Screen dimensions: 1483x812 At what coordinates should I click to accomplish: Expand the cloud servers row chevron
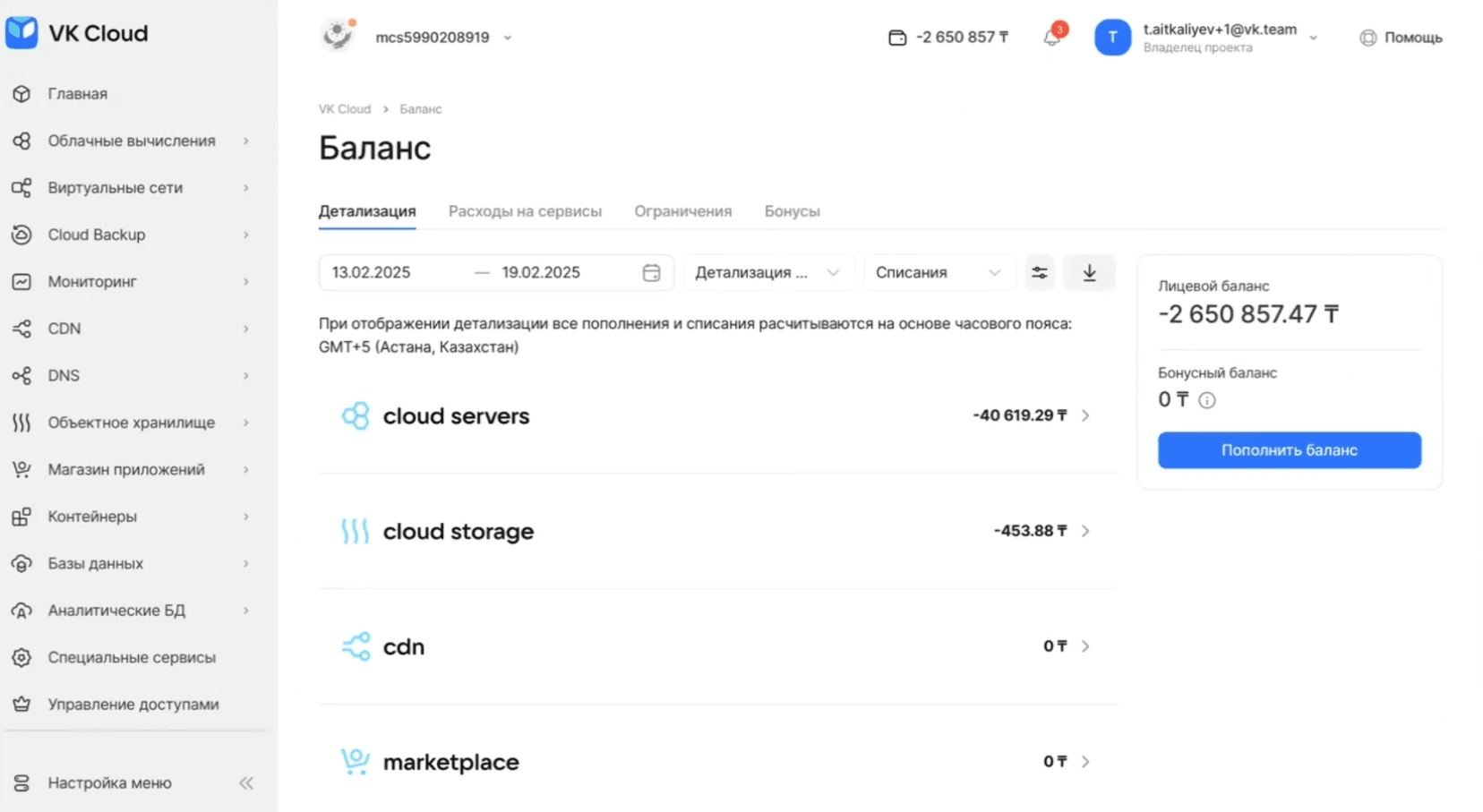[1085, 415]
